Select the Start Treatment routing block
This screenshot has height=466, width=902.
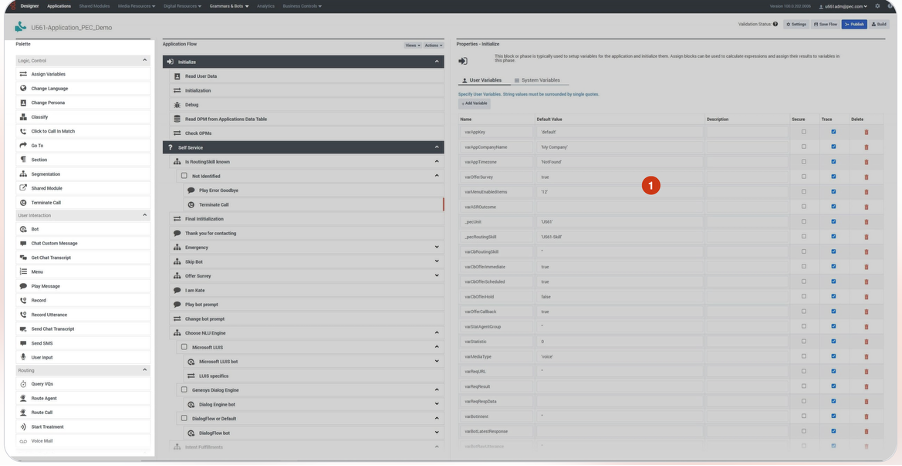pyautogui.click(x=83, y=427)
